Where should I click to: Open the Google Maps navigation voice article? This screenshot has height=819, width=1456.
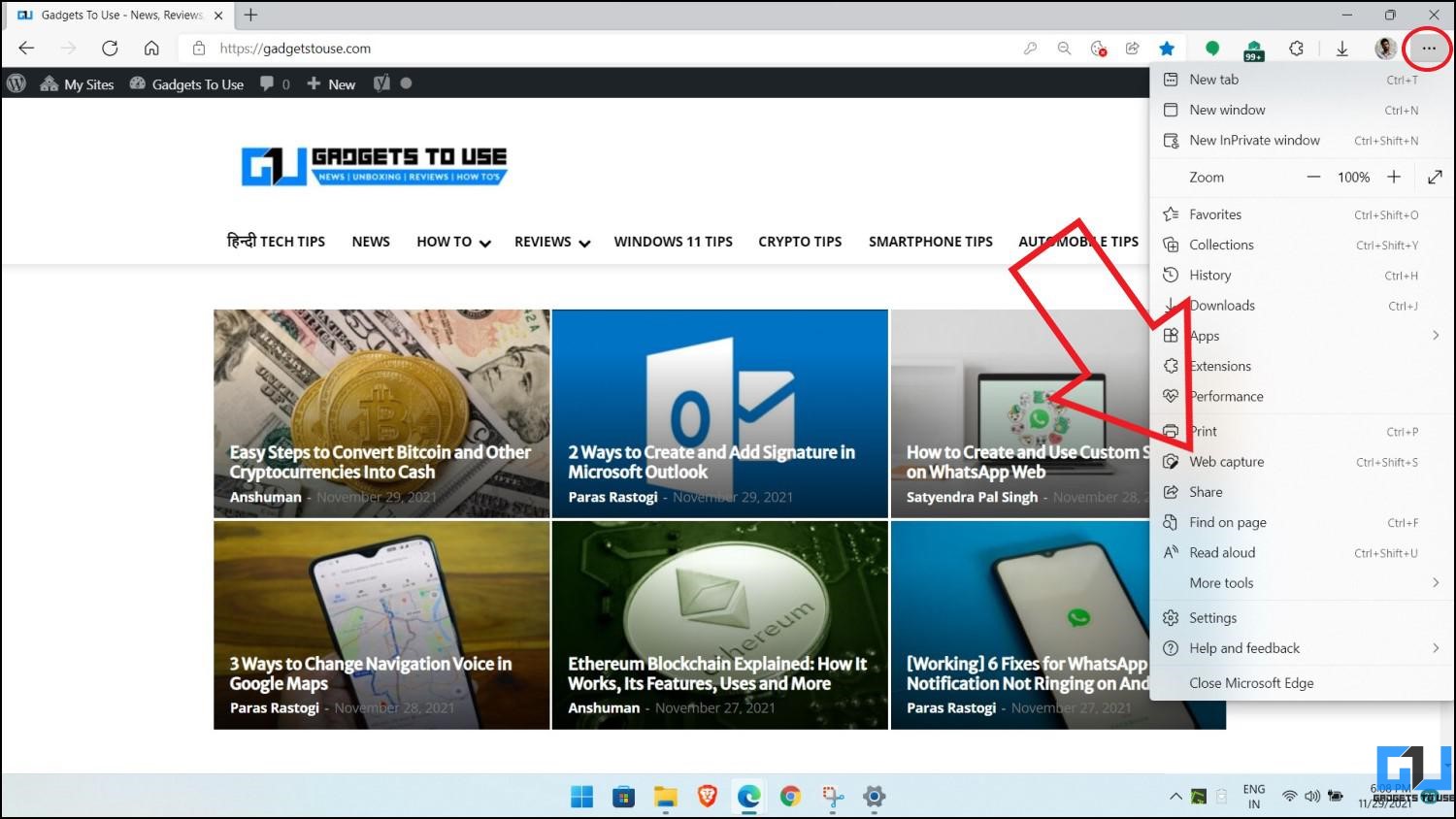tap(381, 625)
